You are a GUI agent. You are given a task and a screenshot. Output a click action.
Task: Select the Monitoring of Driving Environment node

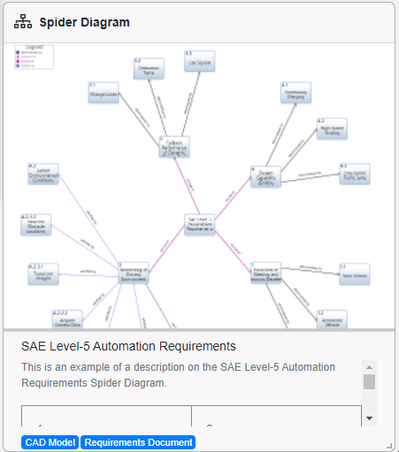point(134,273)
